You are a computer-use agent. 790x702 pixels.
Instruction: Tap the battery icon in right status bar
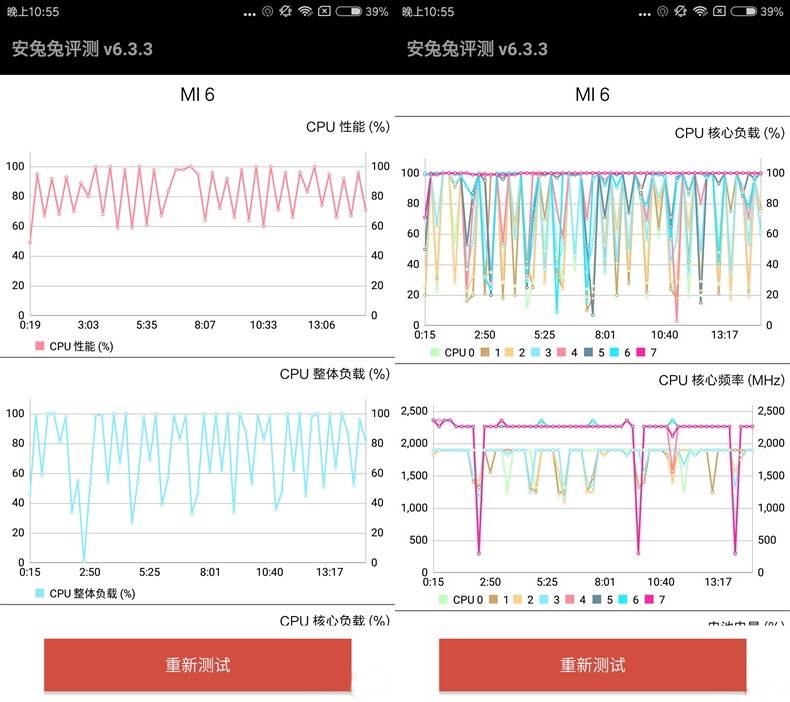743,12
